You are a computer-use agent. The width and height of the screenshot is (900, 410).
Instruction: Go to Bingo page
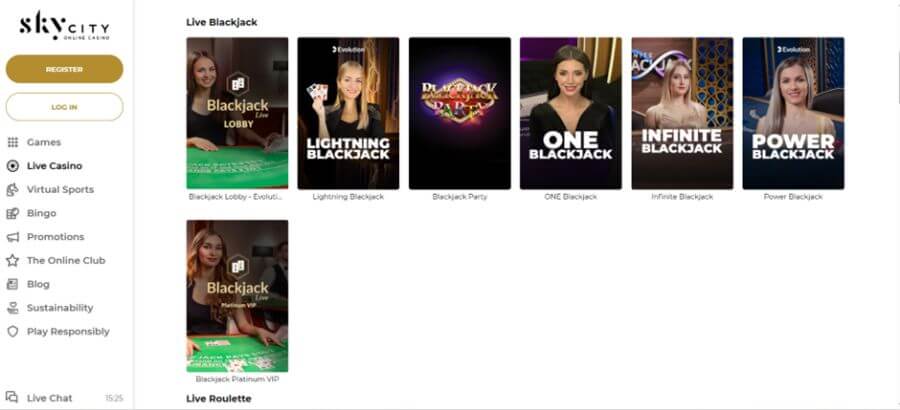pos(41,214)
